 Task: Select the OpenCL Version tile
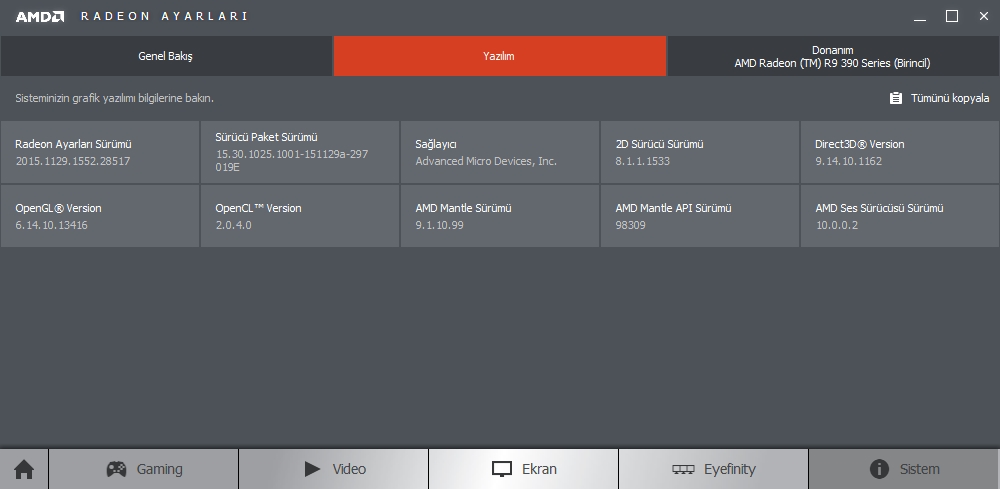point(300,216)
